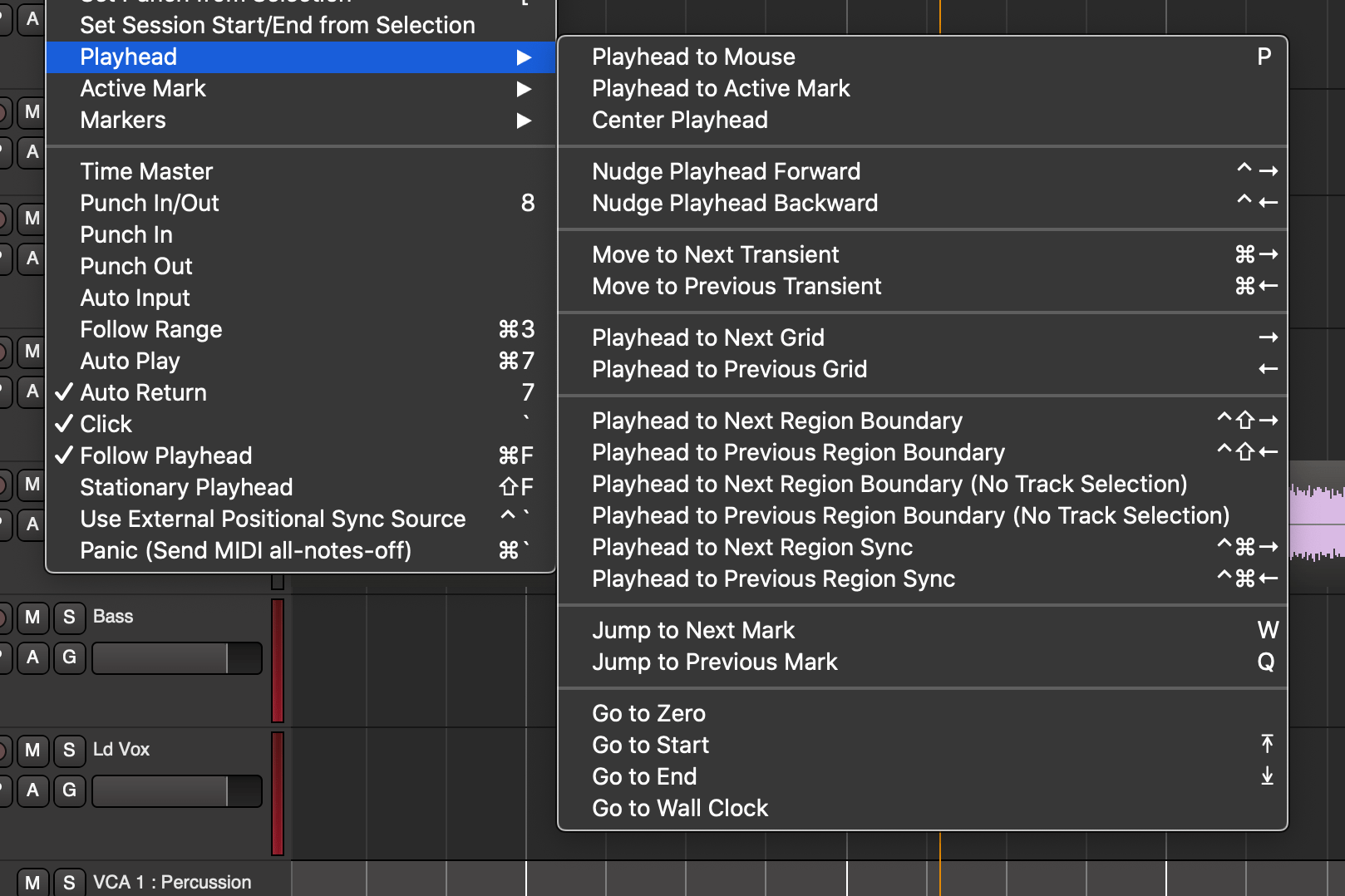This screenshot has width=1345, height=896.
Task: Select Playhead to Mouse
Action: pos(694,57)
